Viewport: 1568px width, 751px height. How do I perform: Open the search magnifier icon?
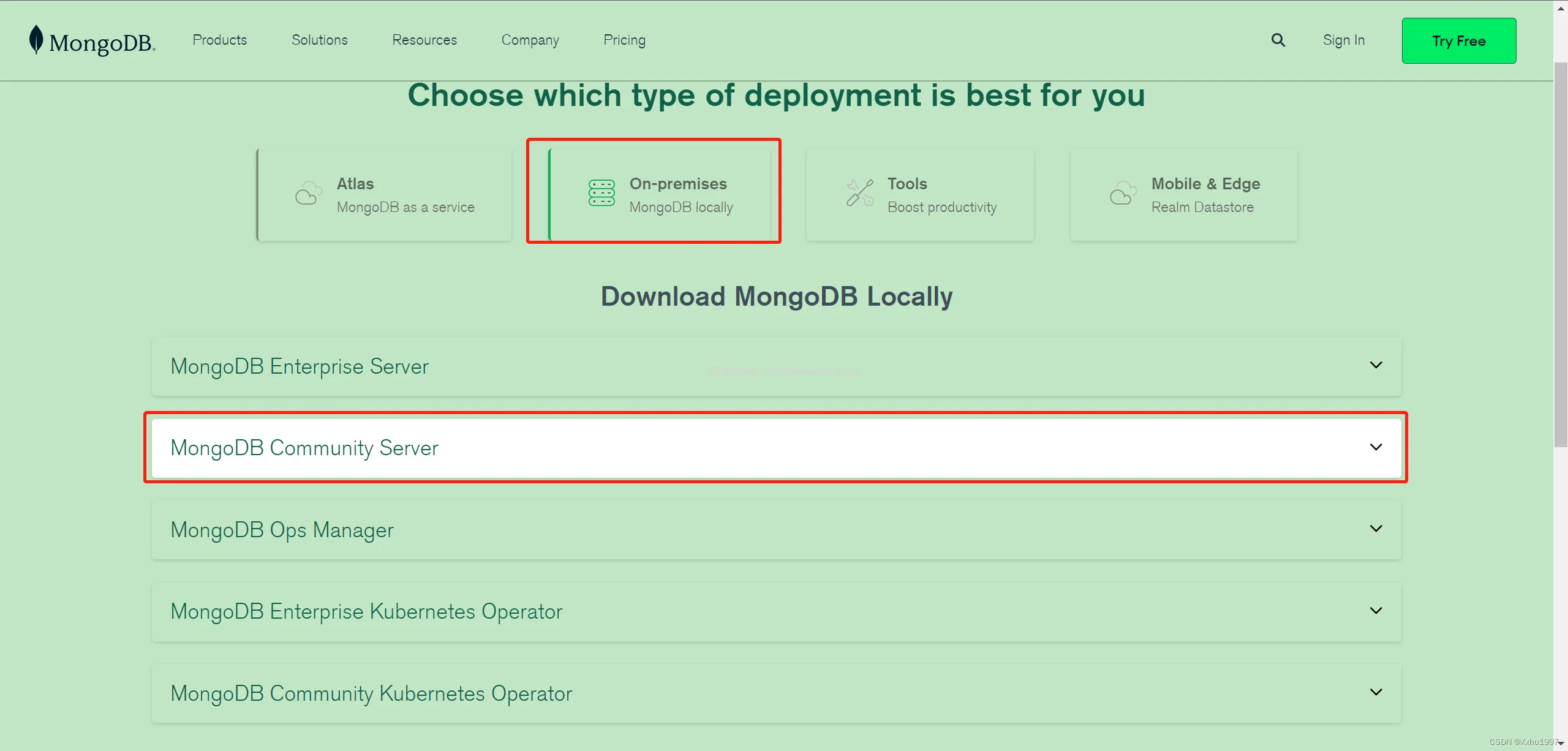click(x=1278, y=40)
